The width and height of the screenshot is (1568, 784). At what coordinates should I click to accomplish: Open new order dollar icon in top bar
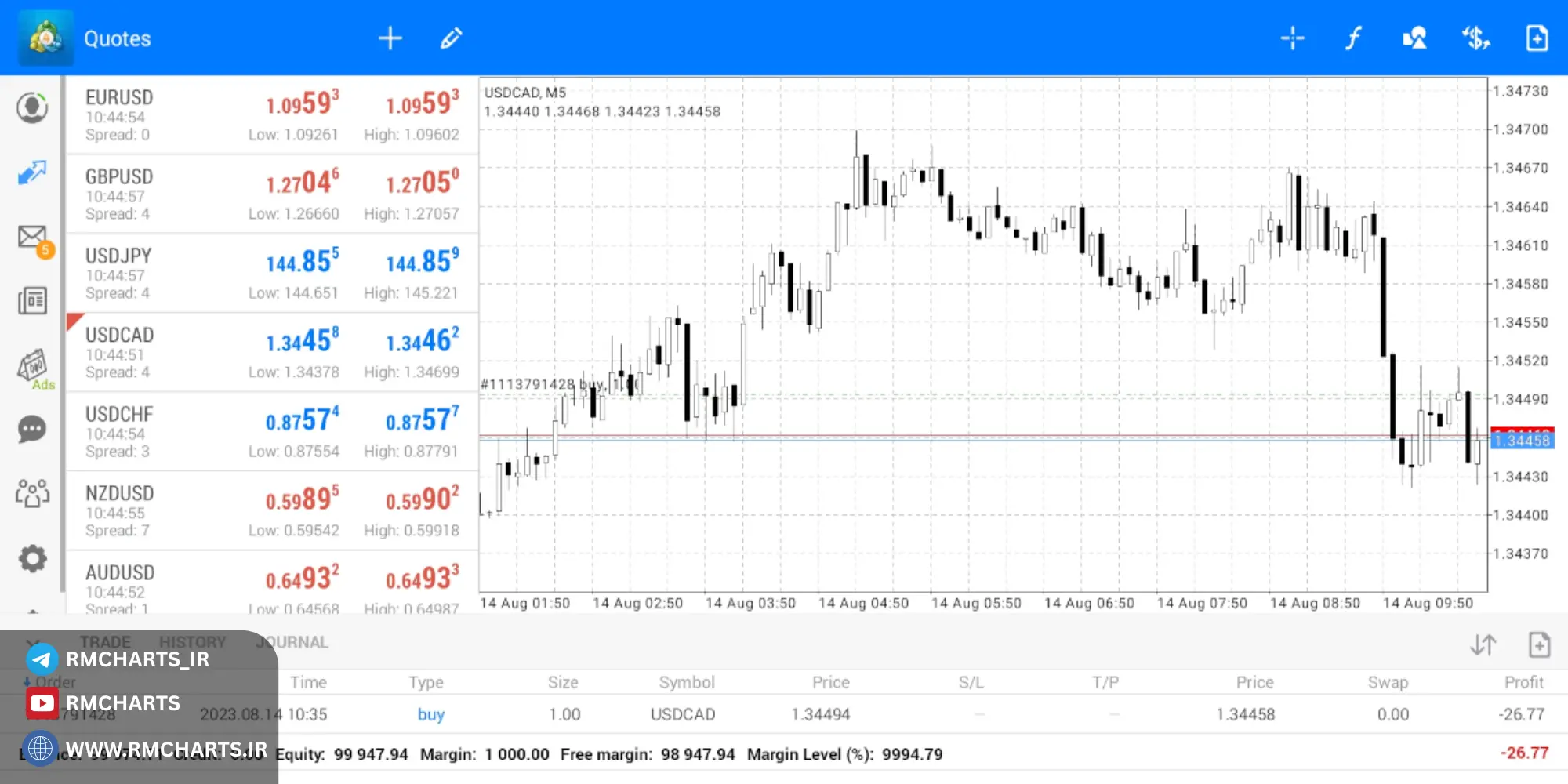point(1475,38)
